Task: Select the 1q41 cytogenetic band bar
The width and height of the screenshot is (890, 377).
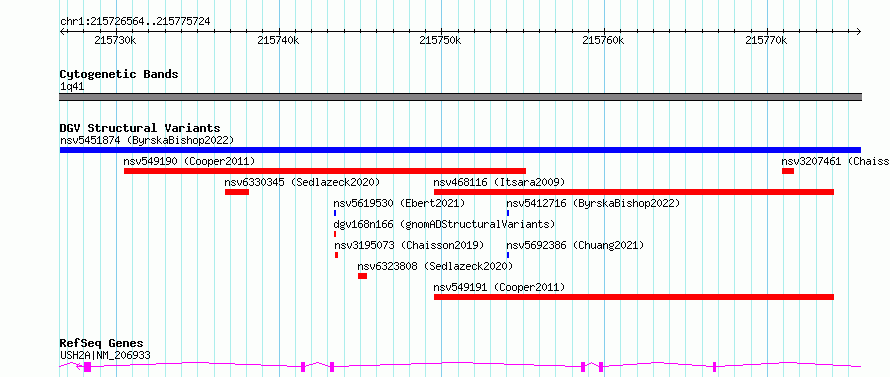Action: click(x=460, y=97)
